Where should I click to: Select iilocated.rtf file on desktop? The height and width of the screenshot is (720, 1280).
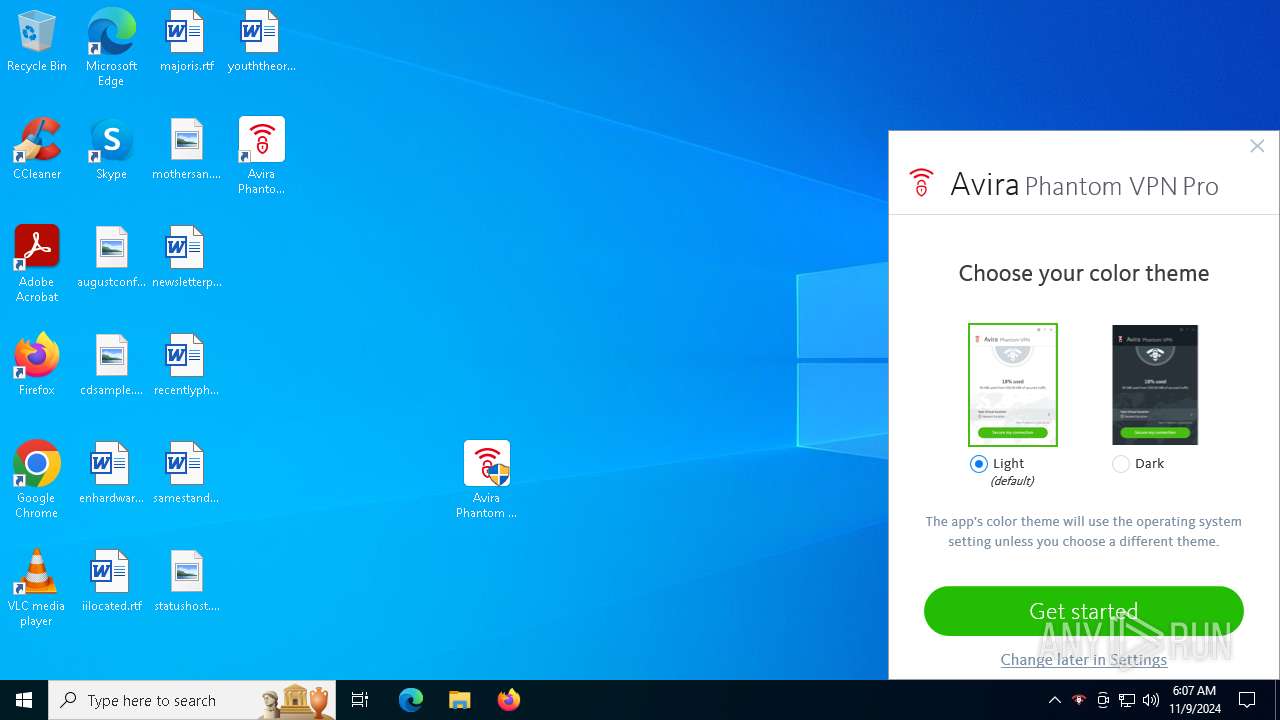click(x=111, y=582)
